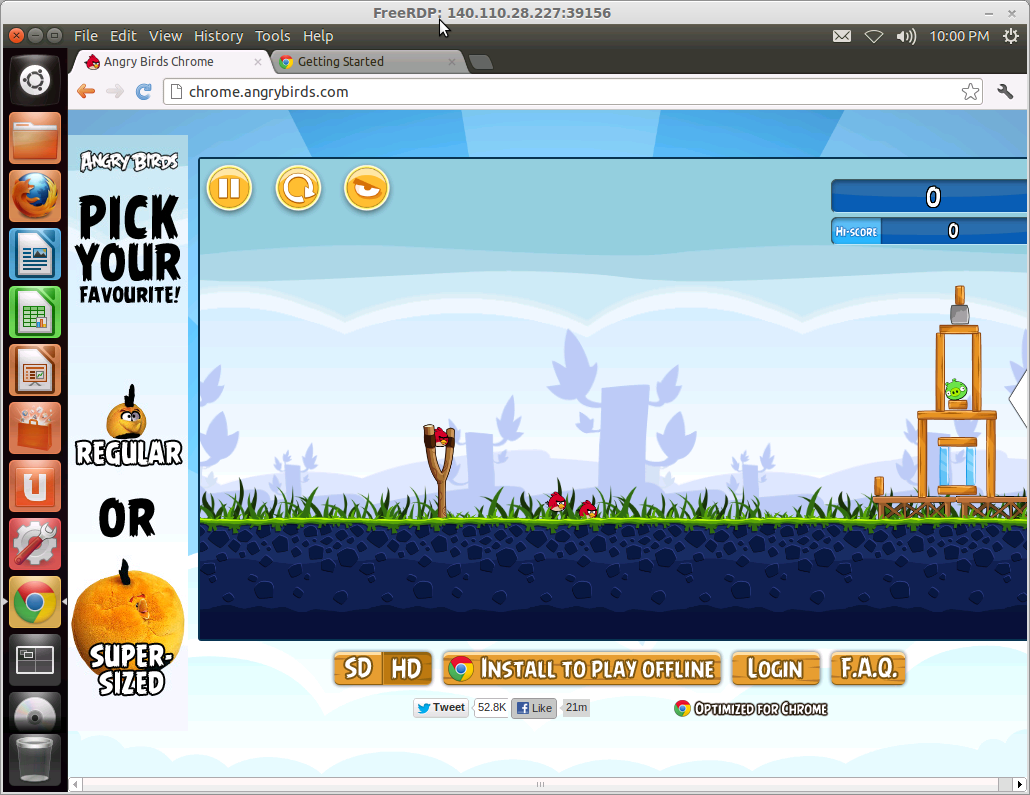Click the Optimized for Chrome link
Screen dimensions: 1030x795
pyautogui.click(x=751, y=708)
